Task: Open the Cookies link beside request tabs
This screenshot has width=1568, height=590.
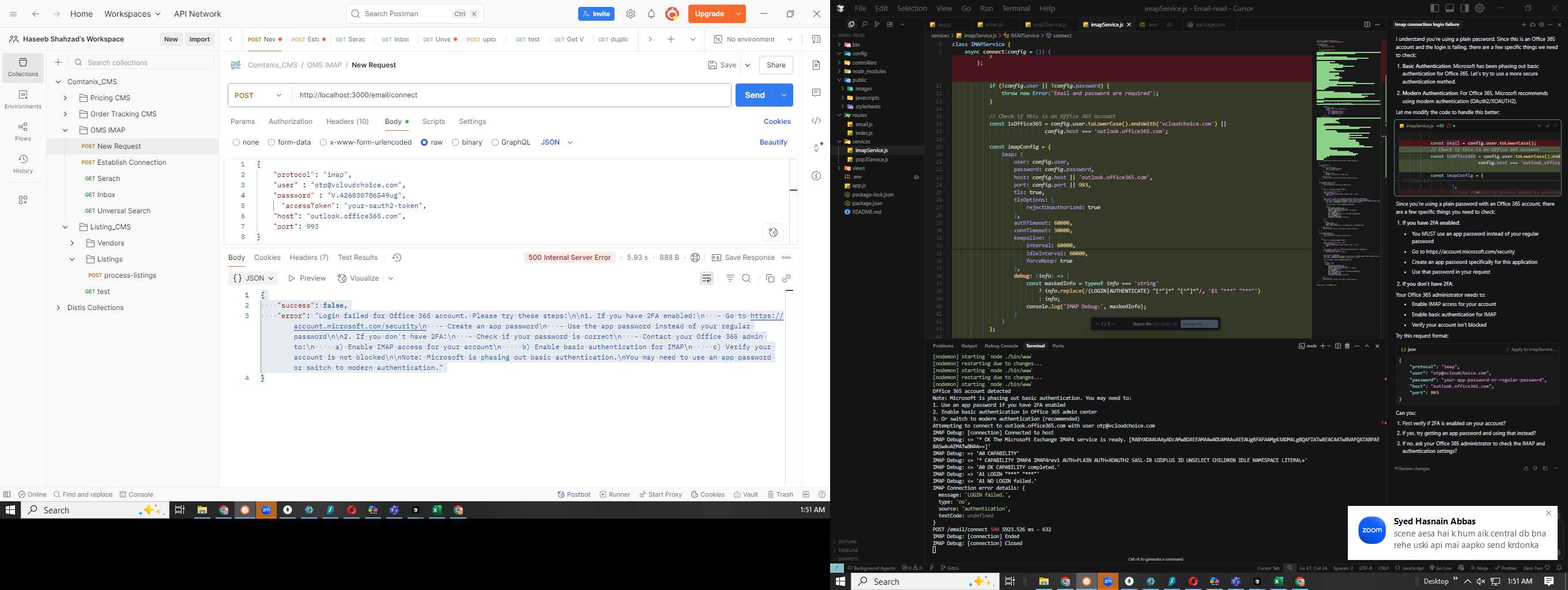Action: pyautogui.click(x=777, y=122)
